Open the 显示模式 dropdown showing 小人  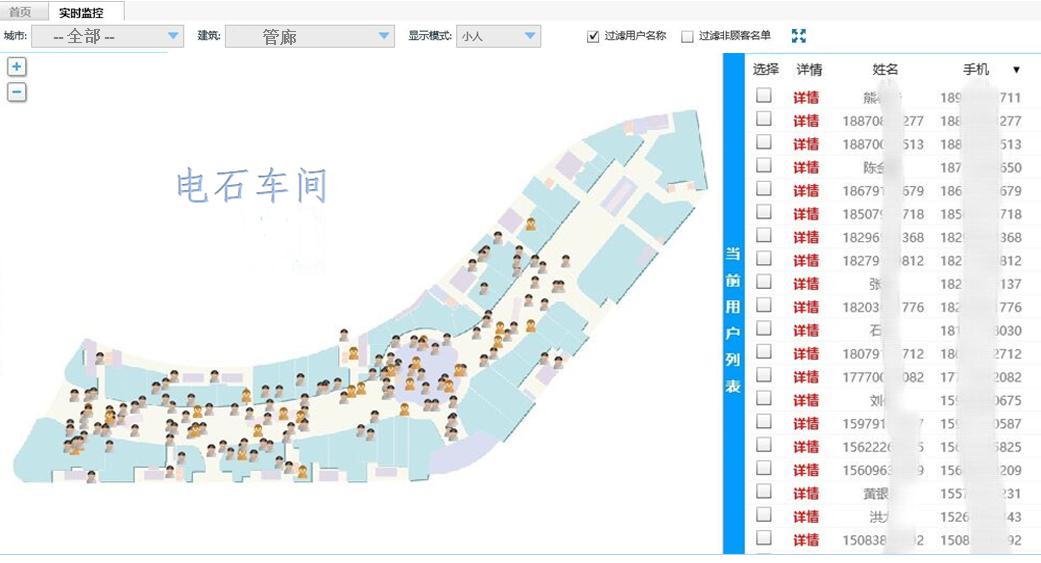click(x=499, y=37)
